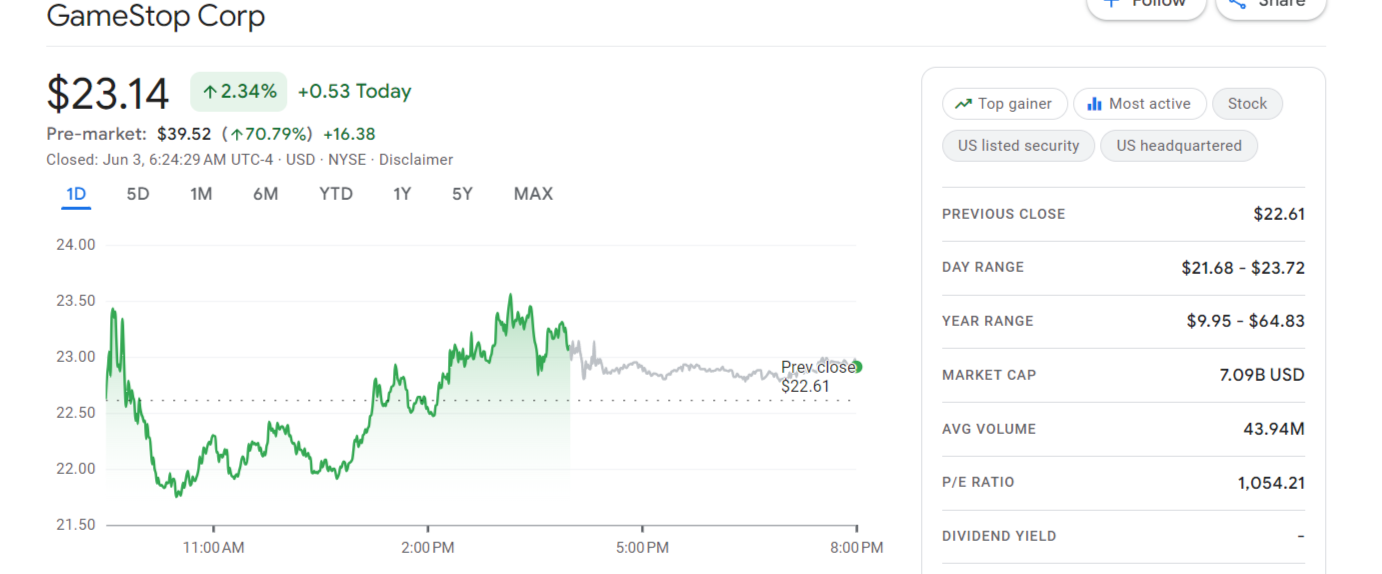Click the GameStop Corp heading
1382x574 pixels.
click(x=156, y=16)
